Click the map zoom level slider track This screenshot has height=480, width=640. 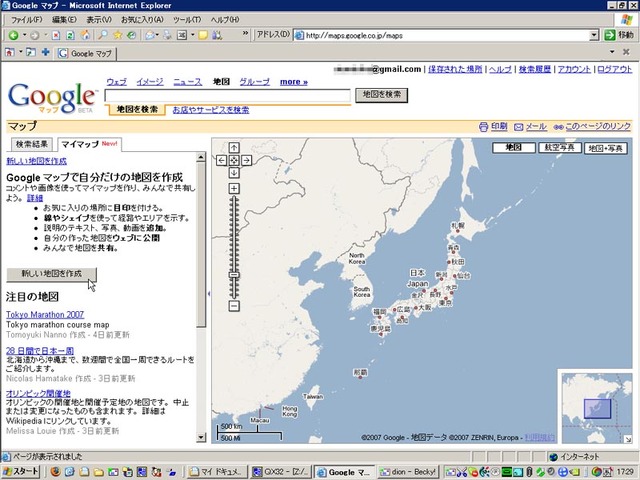click(234, 247)
